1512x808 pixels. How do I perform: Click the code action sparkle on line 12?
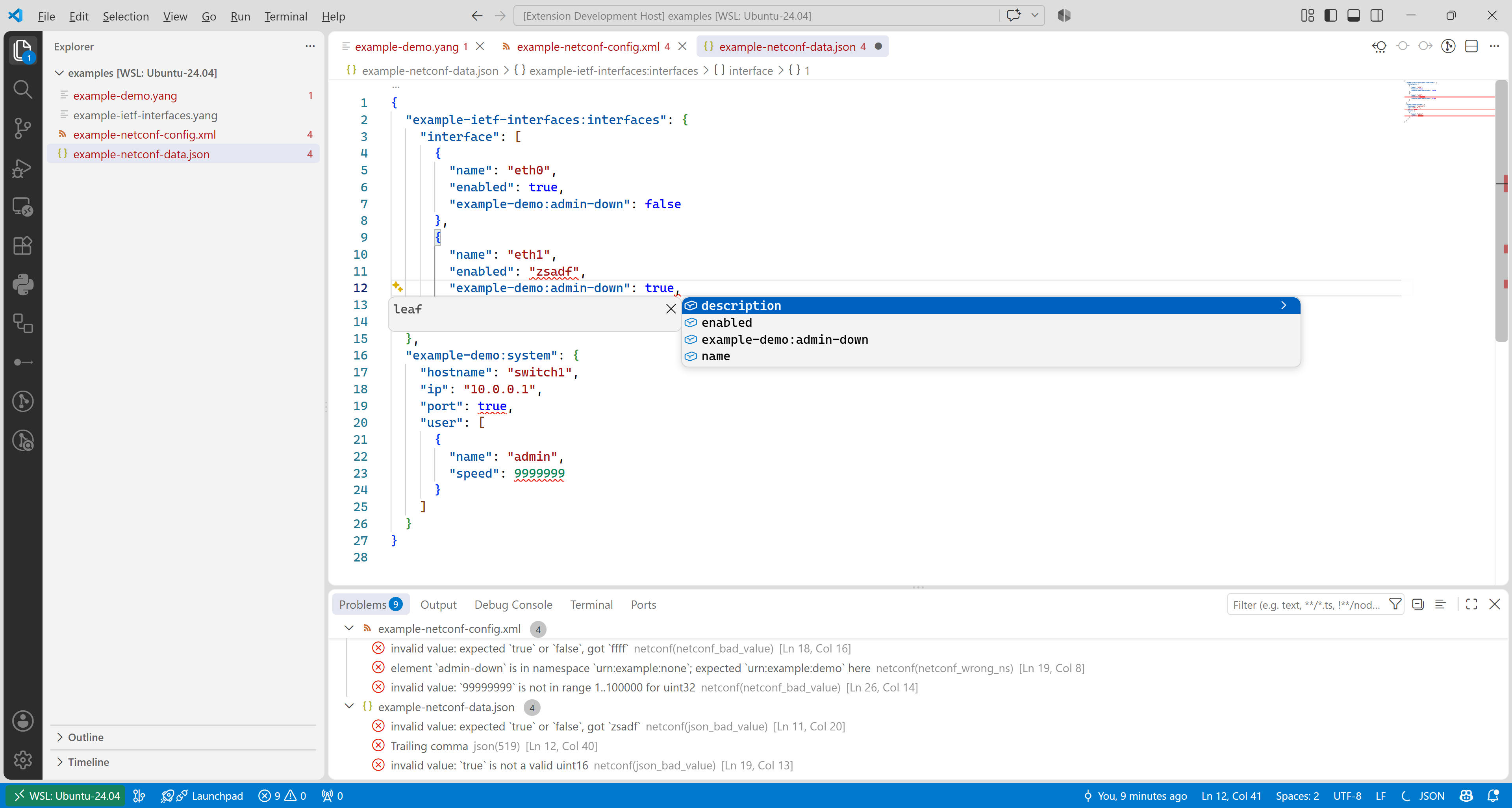click(x=397, y=287)
